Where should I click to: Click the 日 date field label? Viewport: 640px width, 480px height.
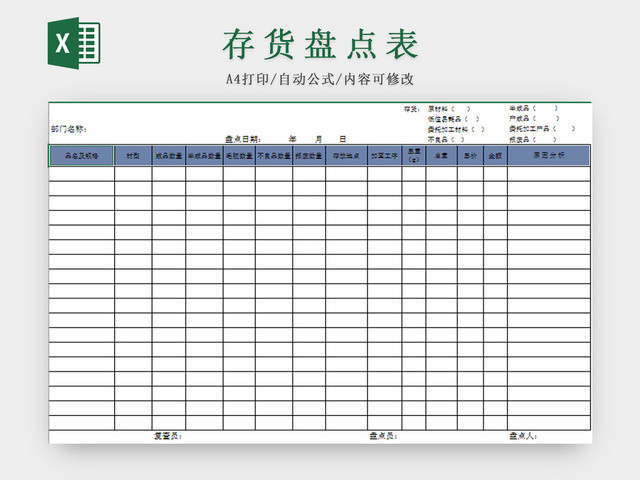(x=343, y=139)
